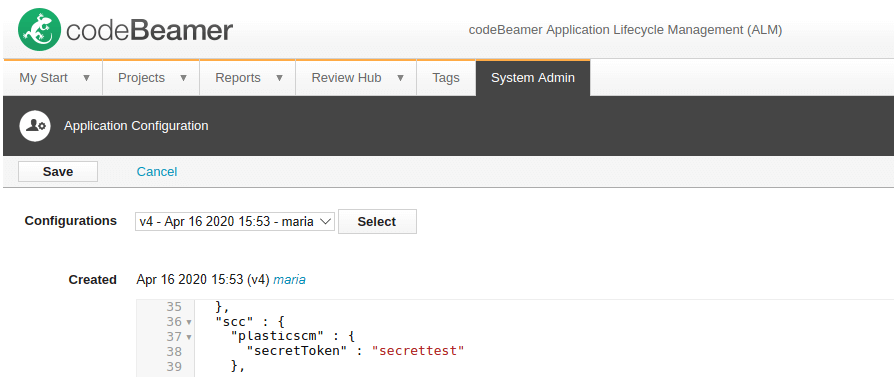Image resolution: width=894 pixels, height=377 pixels.
Task: Expand the My Start dropdown arrow
Action: 87,78
